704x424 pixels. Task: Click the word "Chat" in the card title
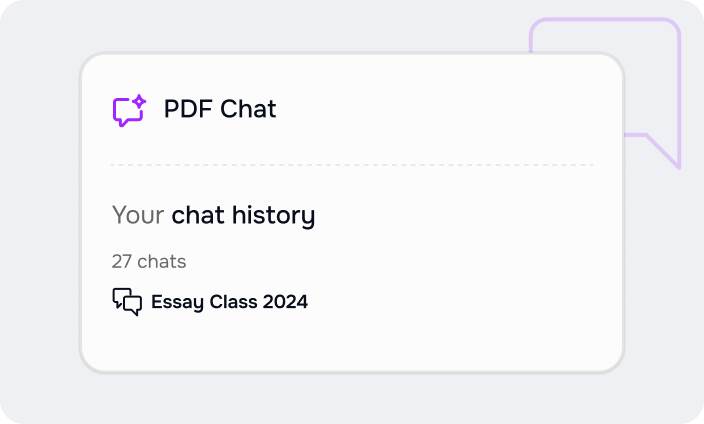[x=249, y=109]
